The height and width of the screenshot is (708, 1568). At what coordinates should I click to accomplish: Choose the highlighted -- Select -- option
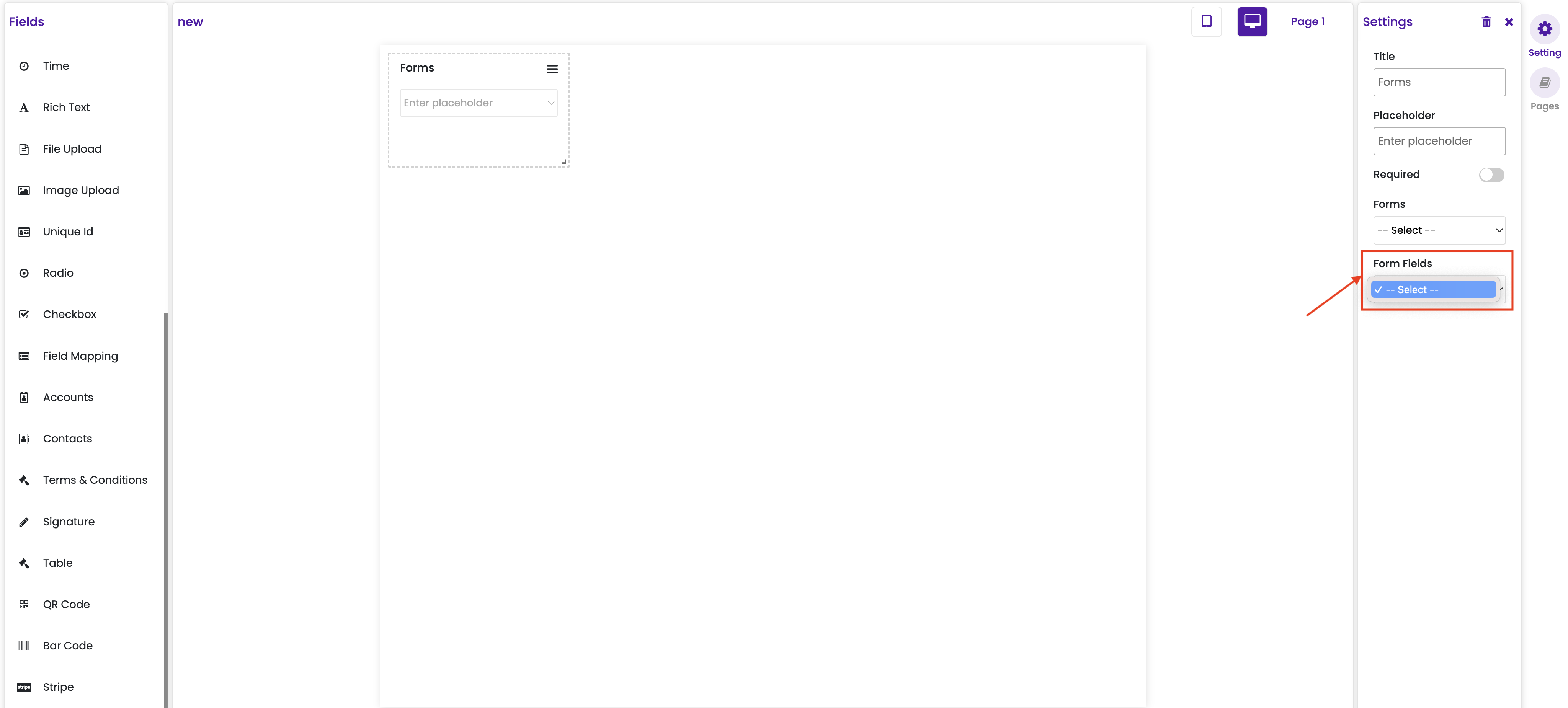coord(1434,290)
